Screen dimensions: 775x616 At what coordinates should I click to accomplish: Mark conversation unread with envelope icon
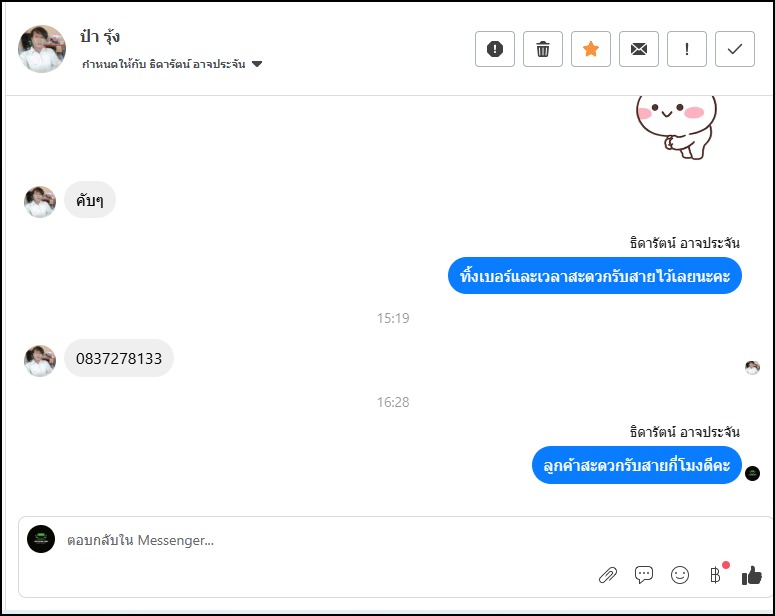pos(639,49)
